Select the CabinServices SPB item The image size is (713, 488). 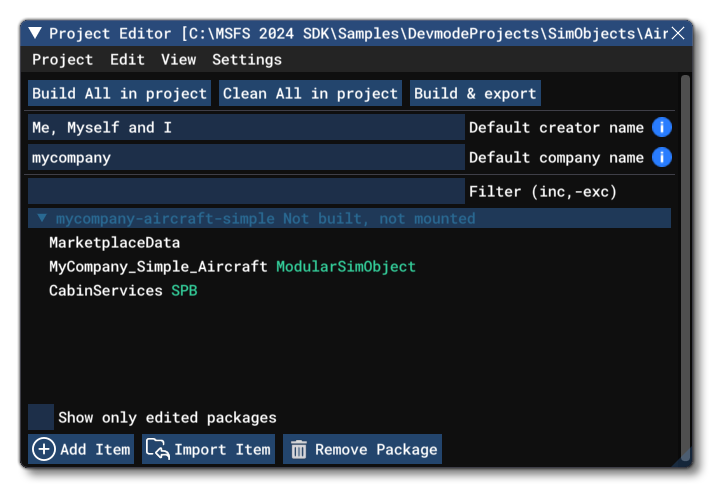123,291
